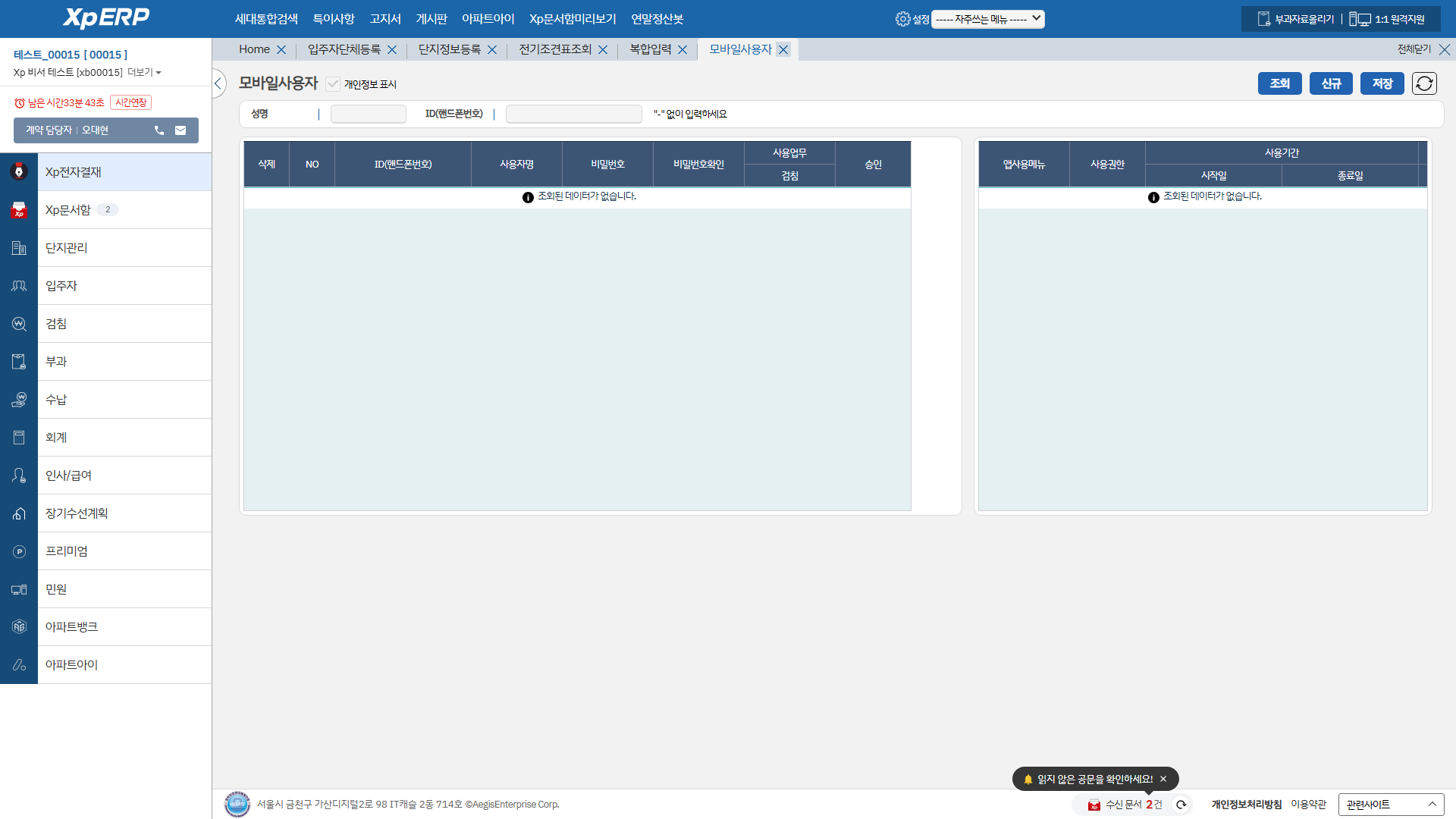Viewport: 1456px width, 819px height.
Task: Open the Xp전자결재 sidebar icon
Action: (x=19, y=172)
